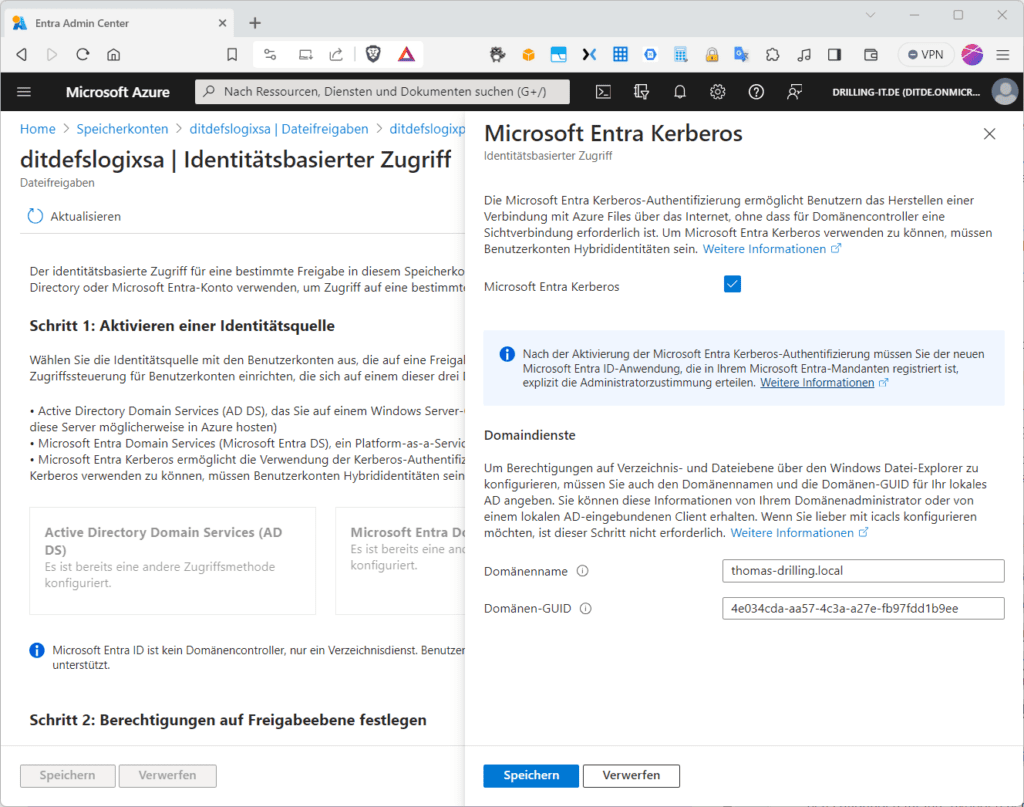Go to the browser home page icon
The width and height of the screenshot is (1024, 807).
pos(114,55)
